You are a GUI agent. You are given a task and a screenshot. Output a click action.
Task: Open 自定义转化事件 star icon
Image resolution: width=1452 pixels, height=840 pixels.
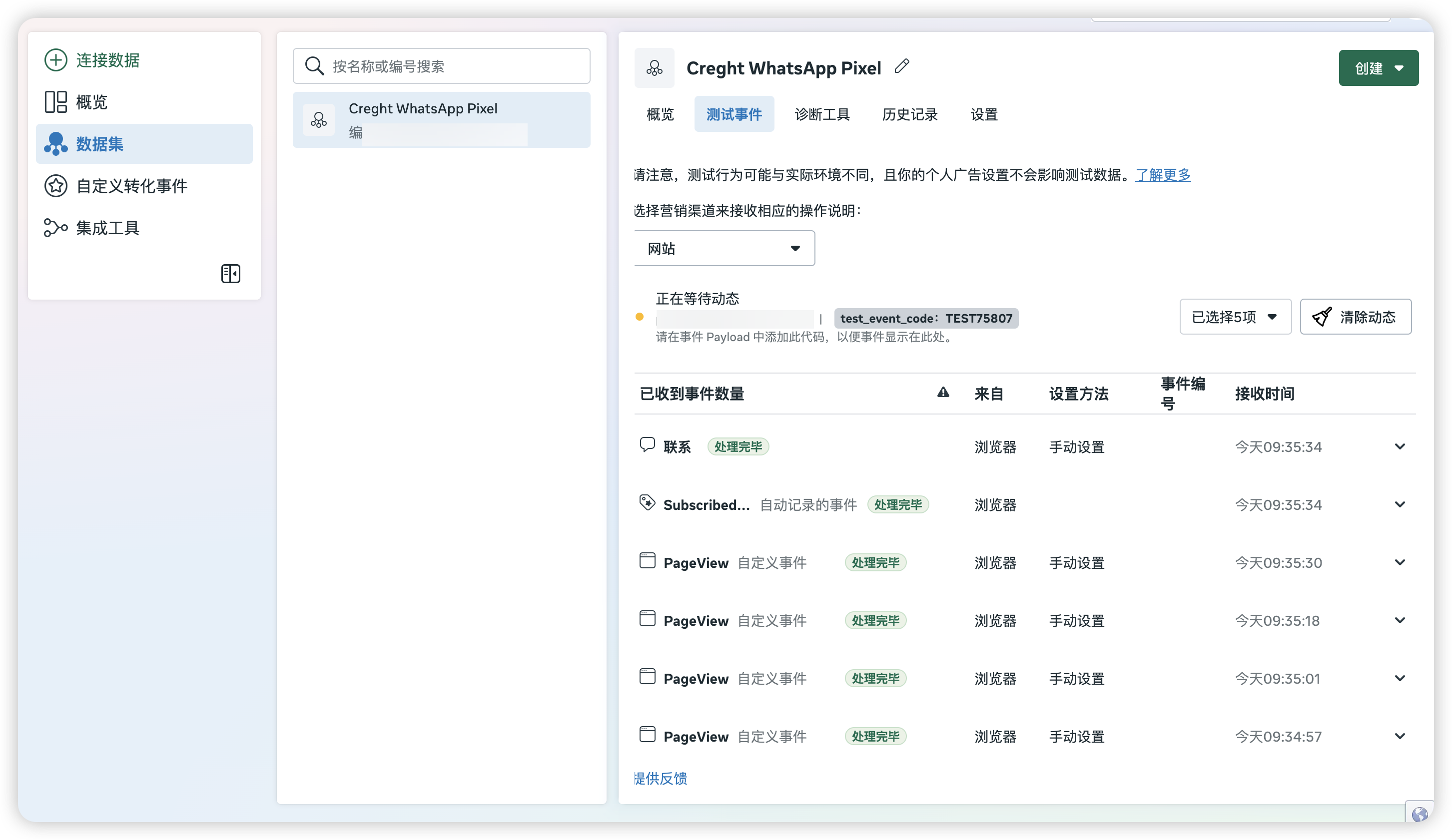pos(56,186)
